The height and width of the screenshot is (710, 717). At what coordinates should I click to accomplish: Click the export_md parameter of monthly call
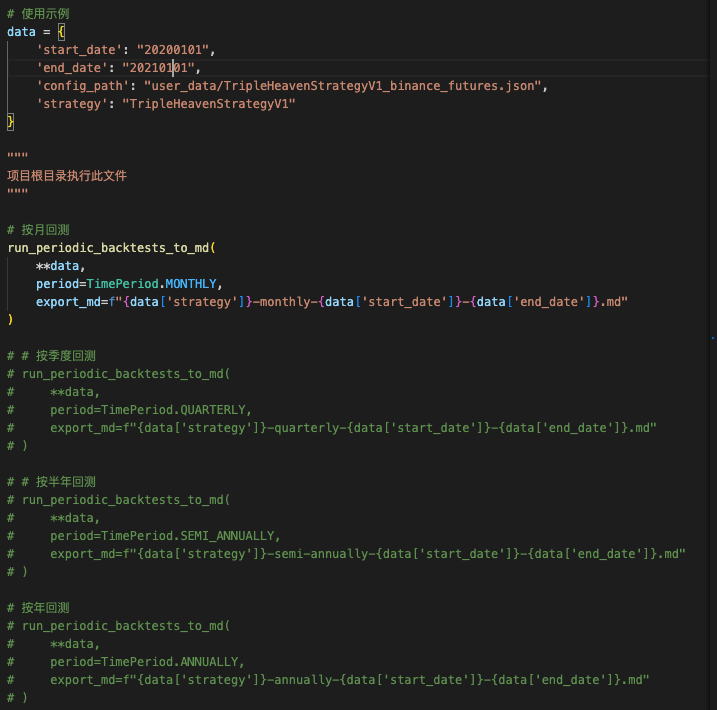pyautogui.click(x=68, y=302)
